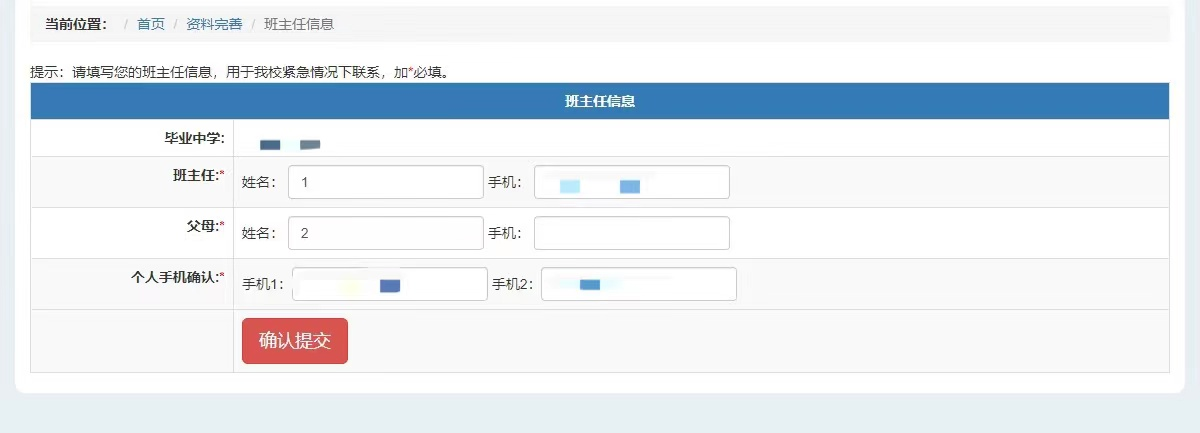Click the 手机2 text label
The height and width of the screenshot is (433, 1200).
[x=513, y=285]
